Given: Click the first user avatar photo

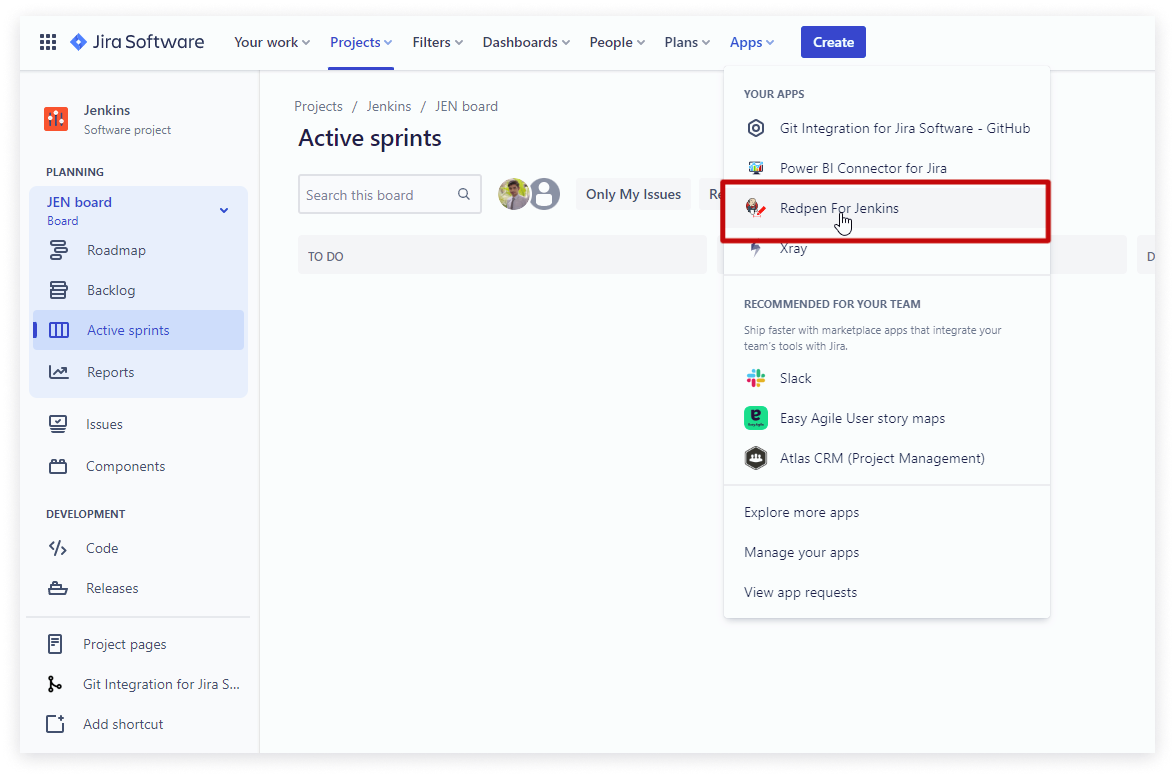Looking at the screenshot, I should point(513,194).
